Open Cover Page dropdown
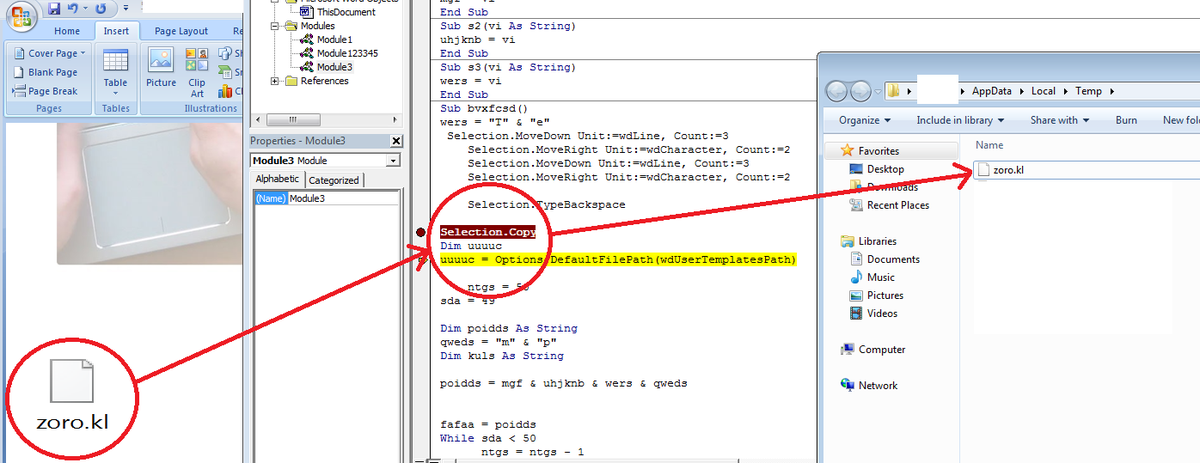 point(47,53)
